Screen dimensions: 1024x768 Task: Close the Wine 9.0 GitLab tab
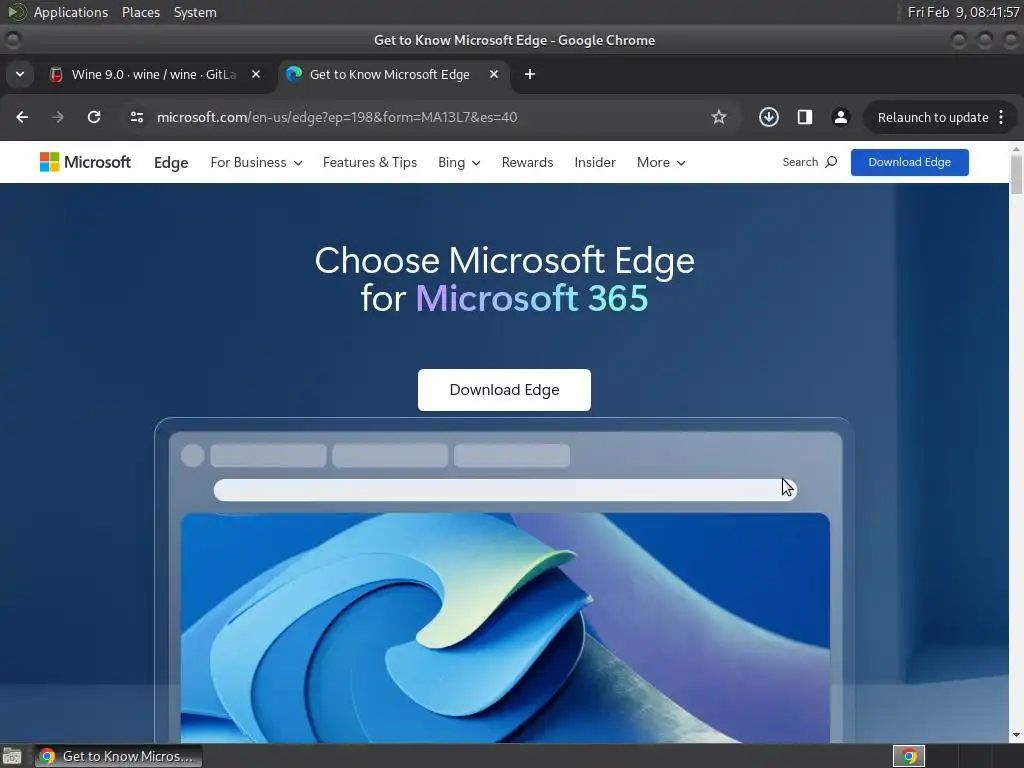pyautogui.click(x=256, y=74)
